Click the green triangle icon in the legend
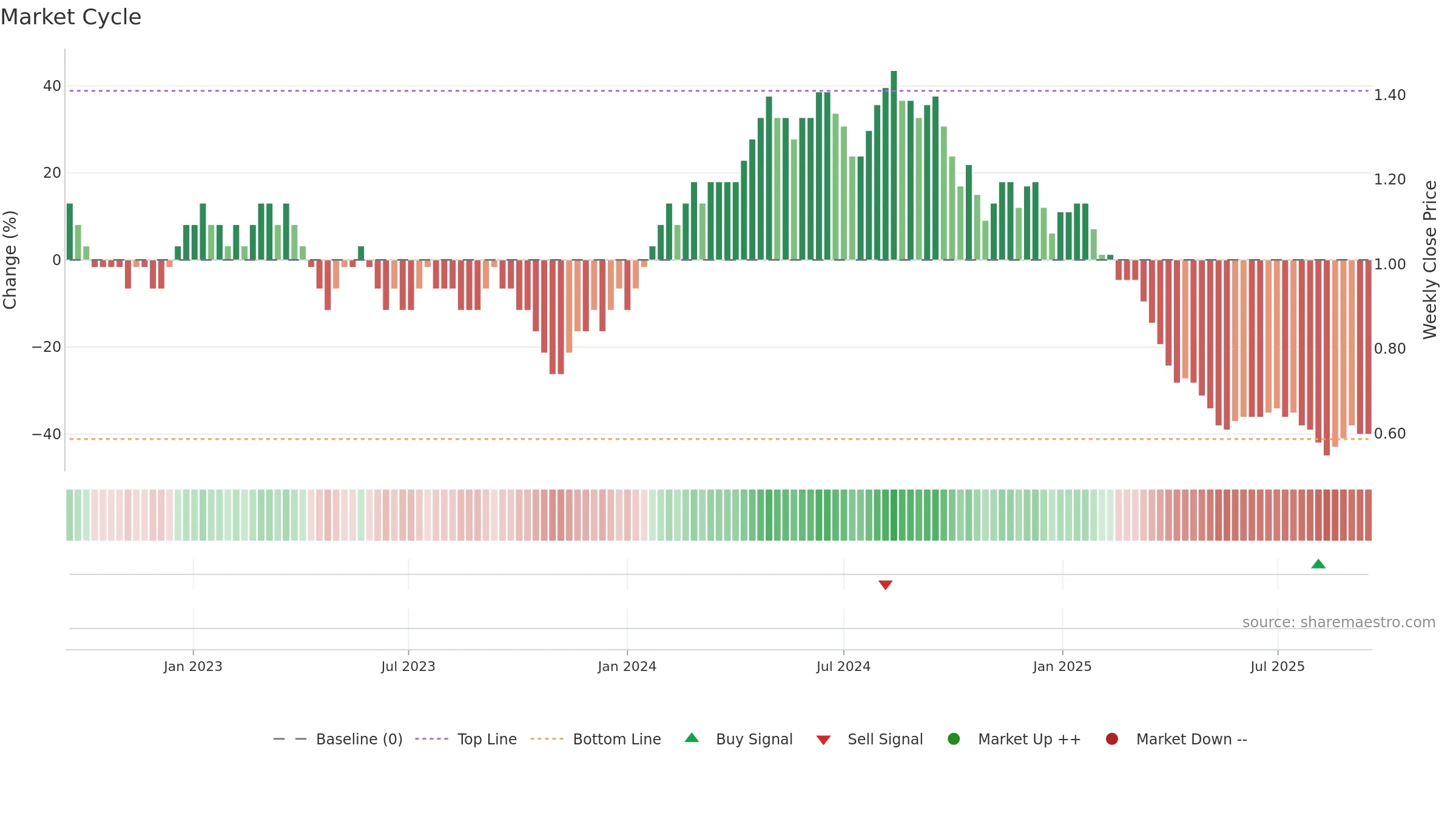Screen dimensions: 1456x819 tap(692, 738)
